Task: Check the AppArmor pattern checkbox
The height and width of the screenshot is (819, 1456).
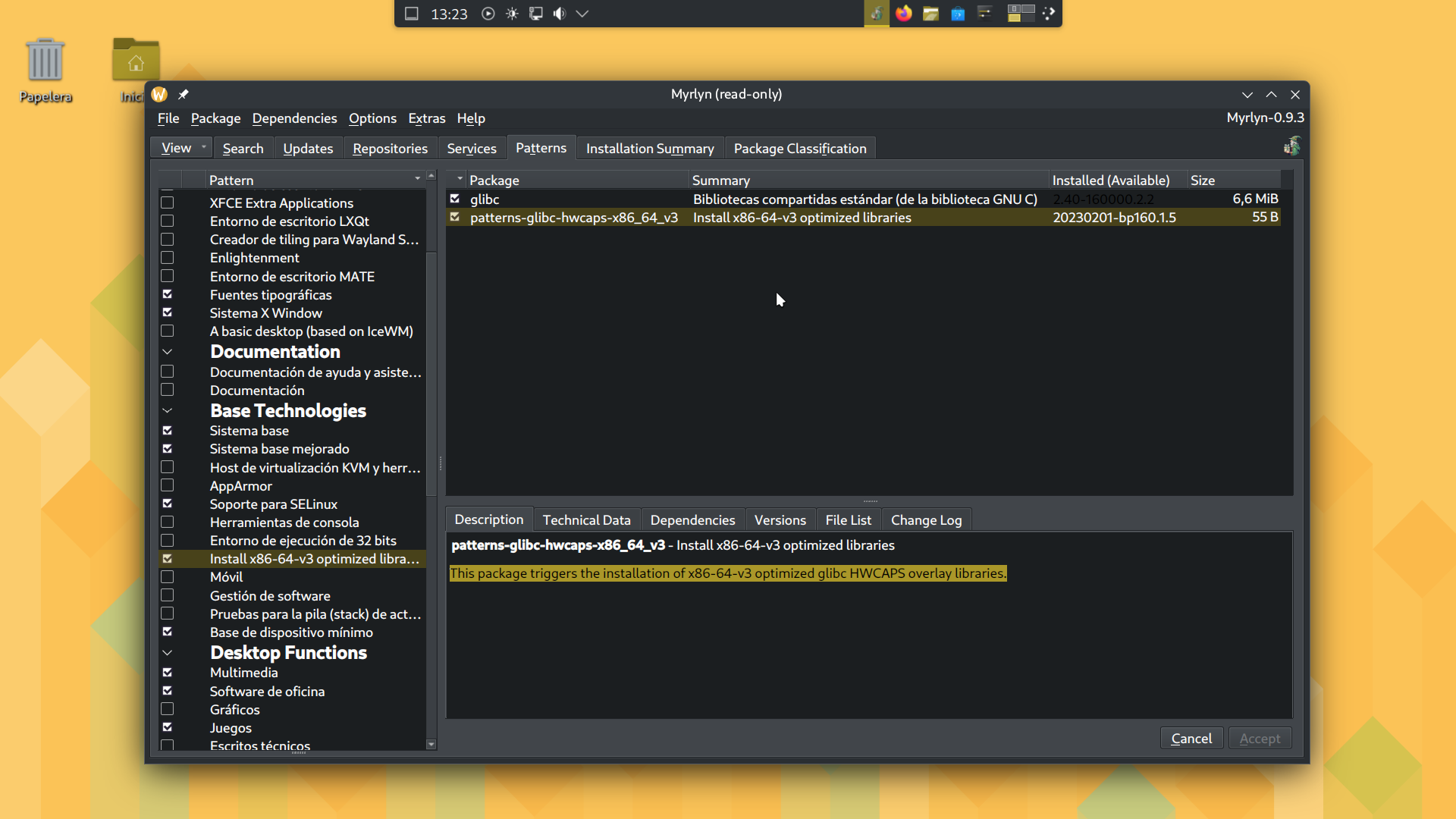Action: [x=168, y=485]
